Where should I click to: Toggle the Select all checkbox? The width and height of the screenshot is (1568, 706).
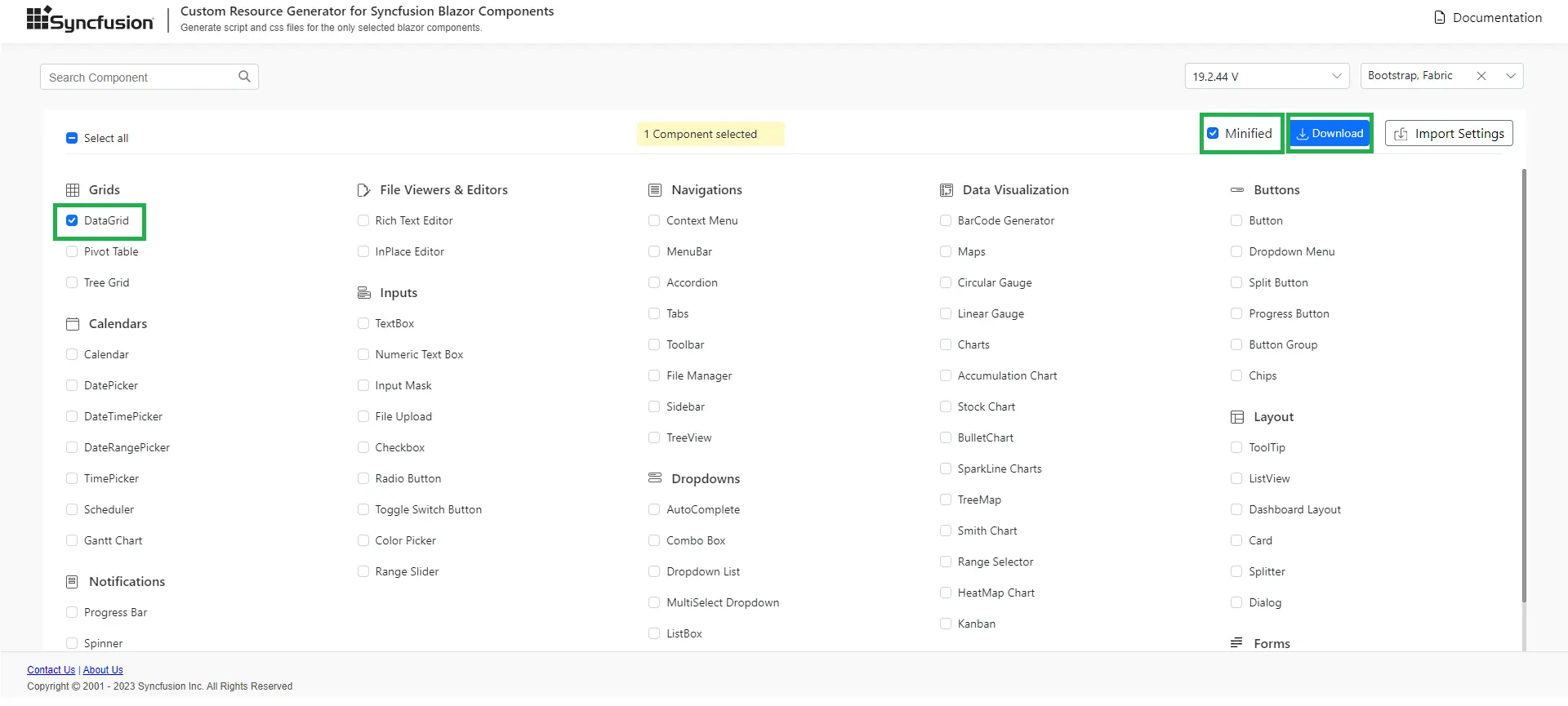[x=72, y=138]
